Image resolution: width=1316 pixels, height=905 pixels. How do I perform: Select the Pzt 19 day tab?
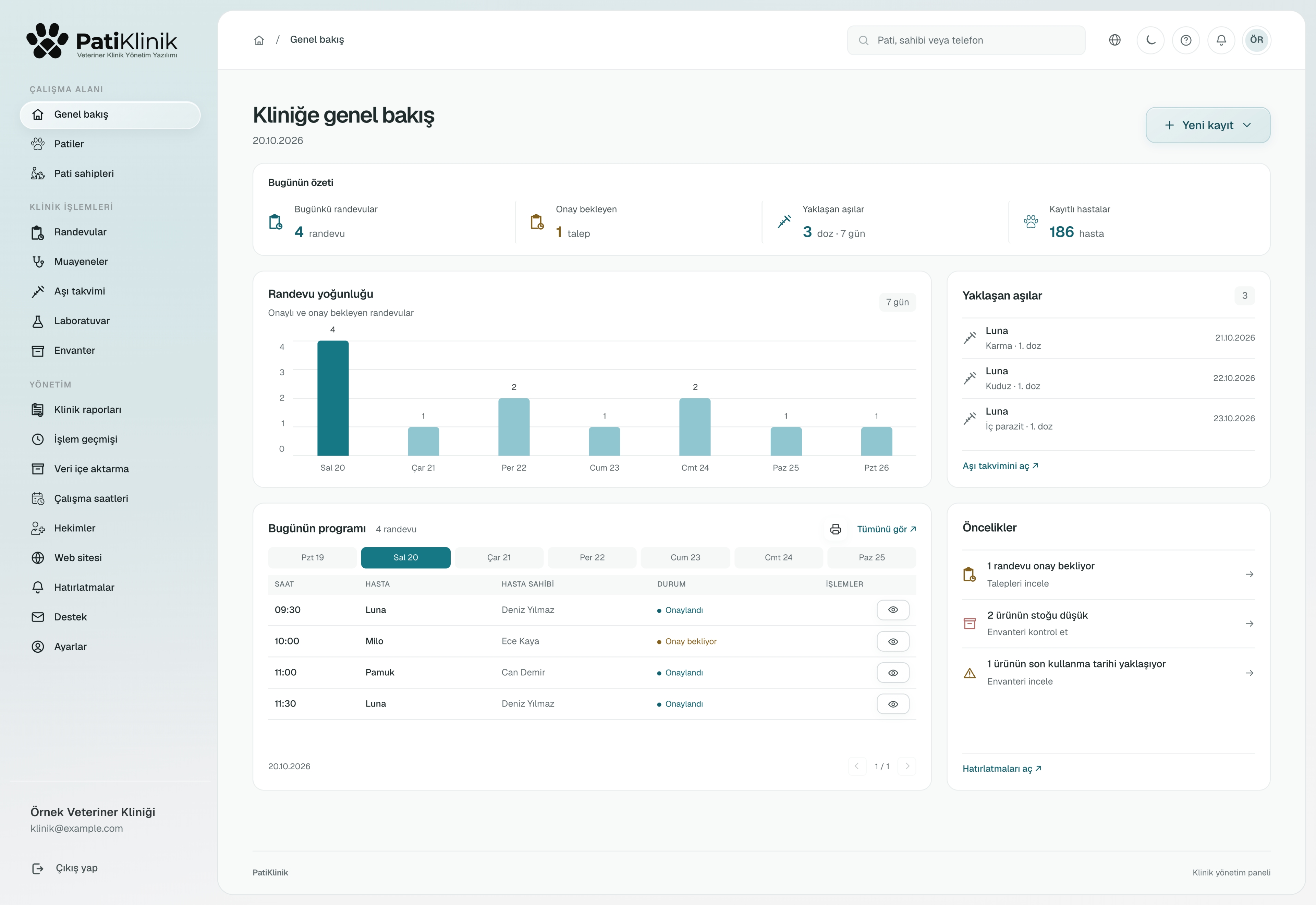coord(312,557)
